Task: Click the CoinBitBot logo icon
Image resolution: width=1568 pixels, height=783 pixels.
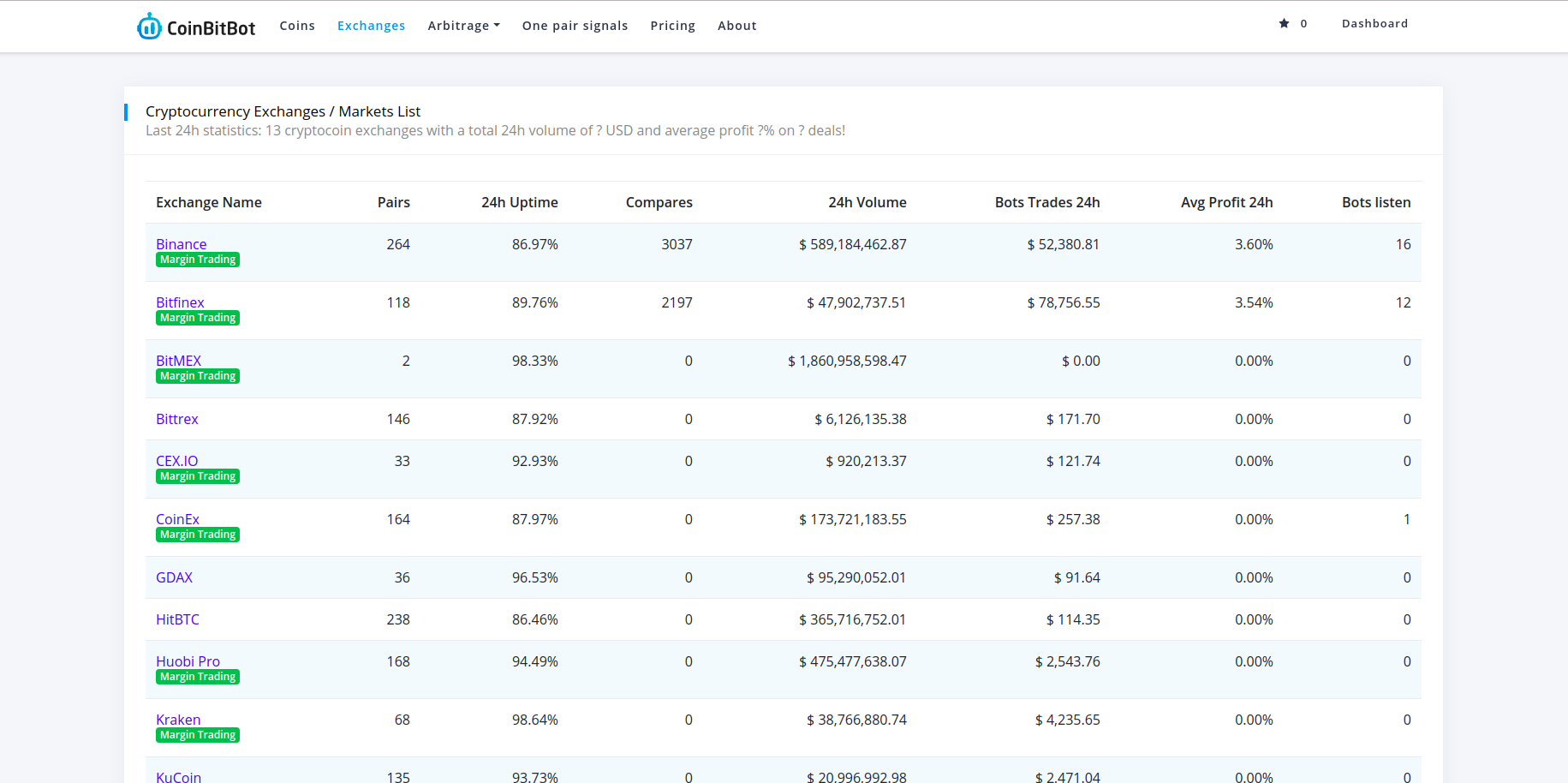Action: click(149, 27)
